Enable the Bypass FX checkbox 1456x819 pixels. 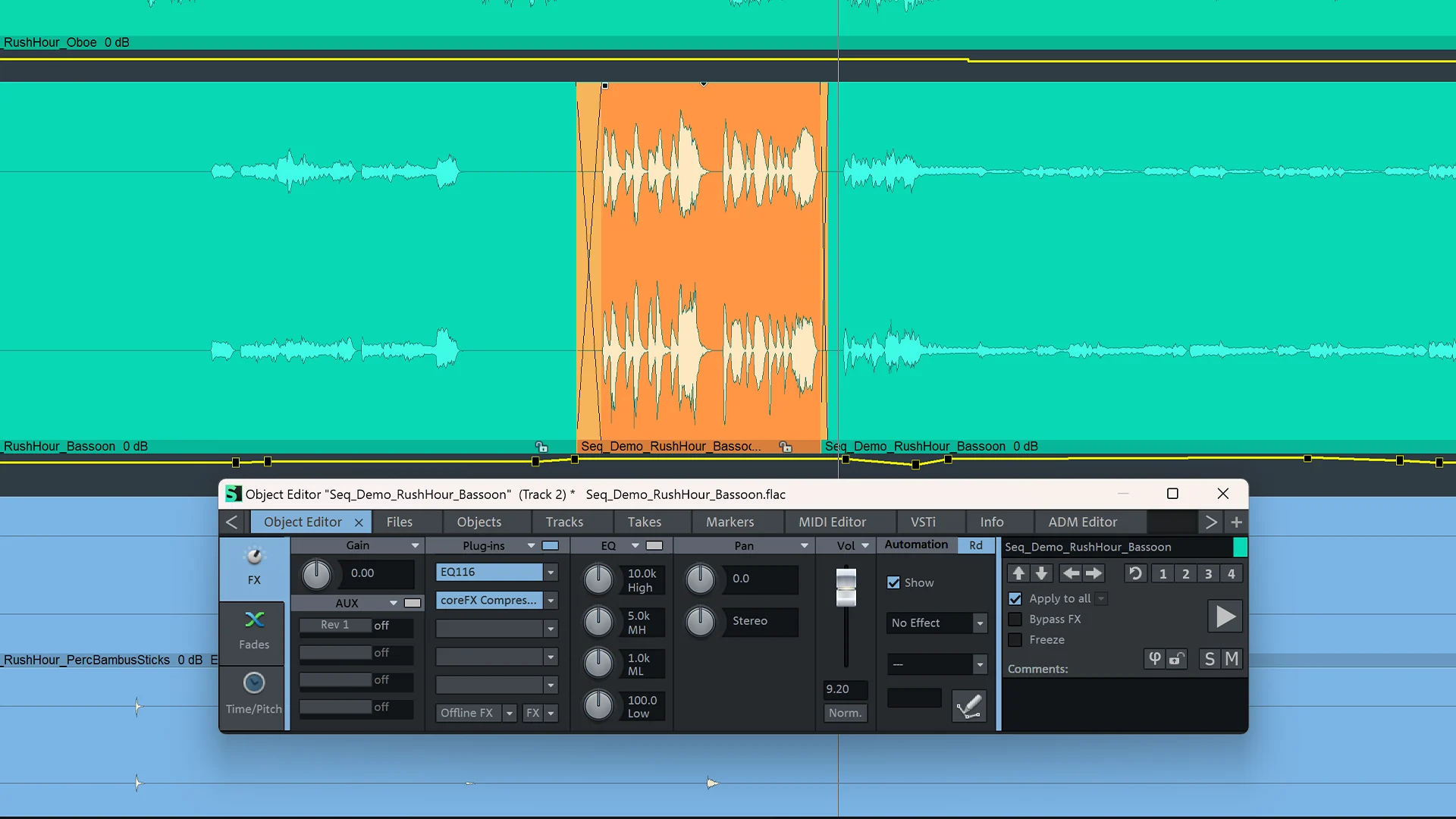(x=1015, y=620)
